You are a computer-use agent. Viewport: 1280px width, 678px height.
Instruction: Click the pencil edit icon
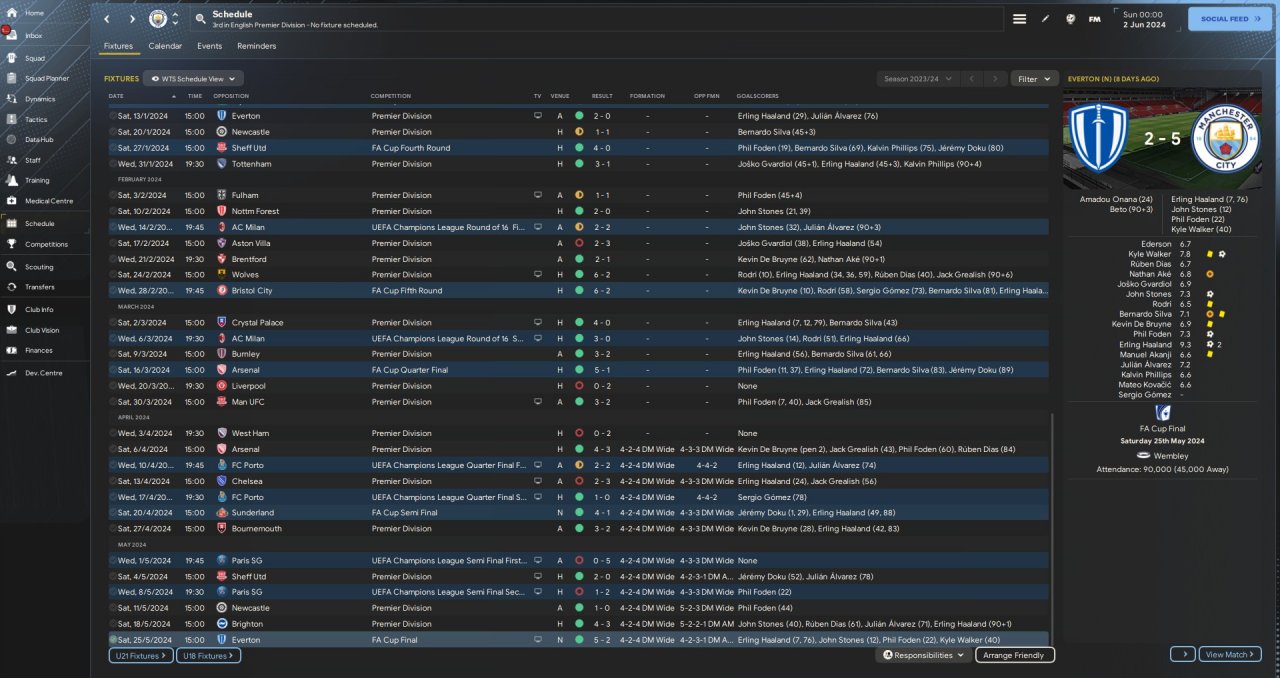pos(1046,19)
